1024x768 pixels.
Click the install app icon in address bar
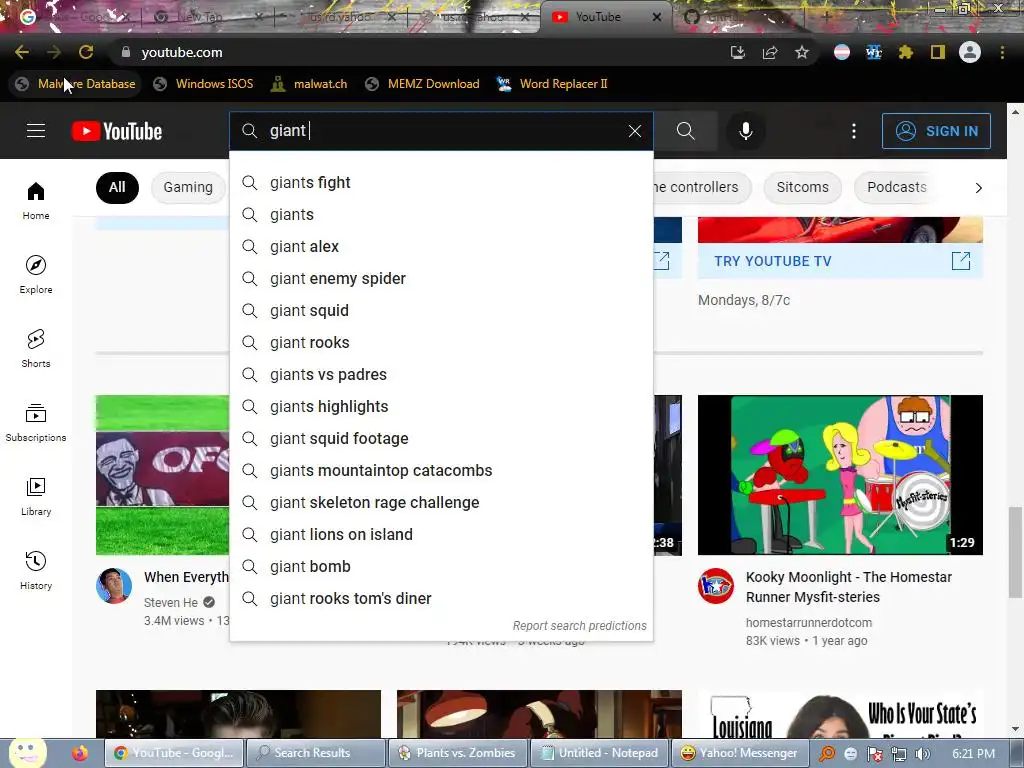[738, 52]
